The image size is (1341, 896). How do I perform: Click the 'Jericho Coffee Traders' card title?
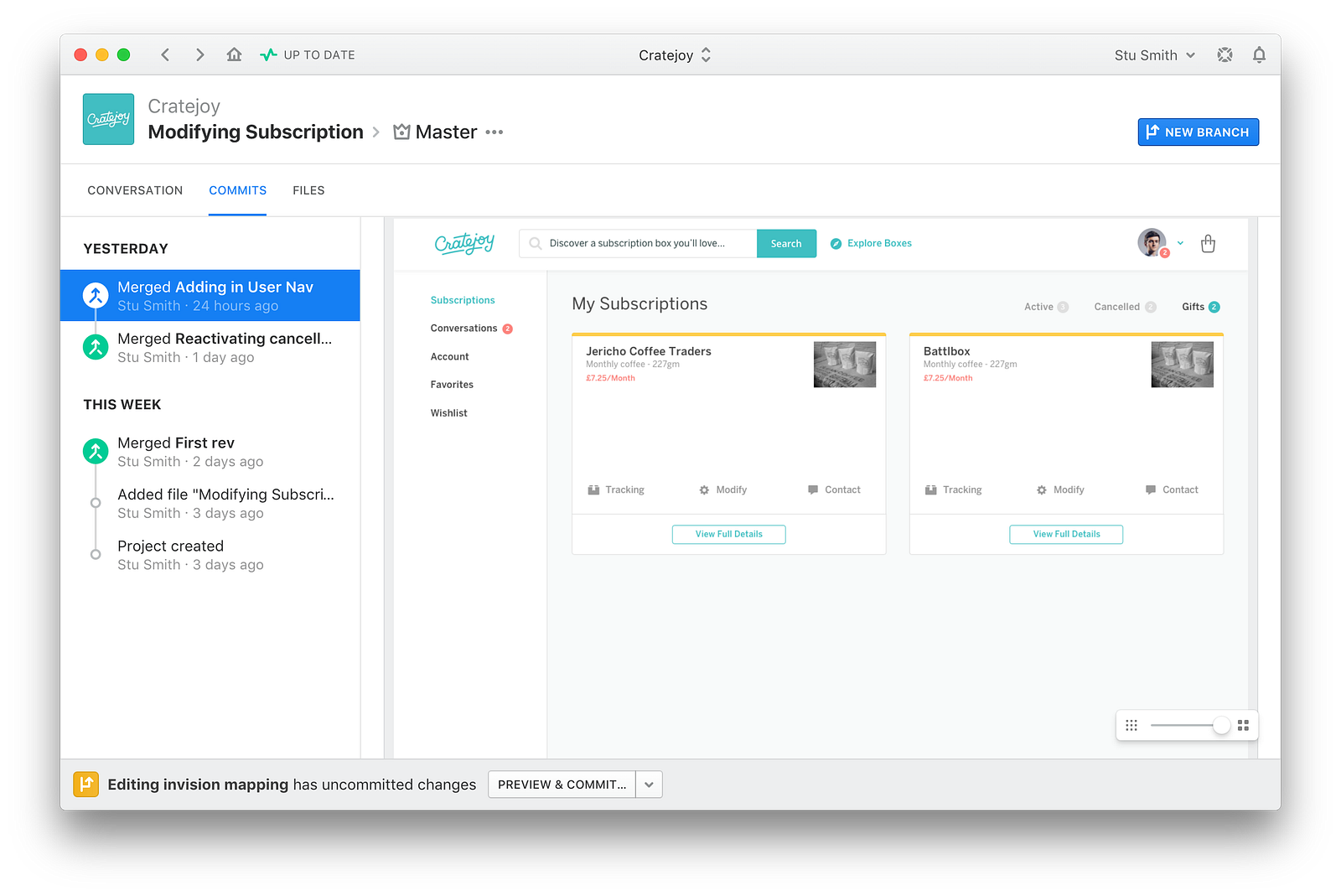[649, 351]
